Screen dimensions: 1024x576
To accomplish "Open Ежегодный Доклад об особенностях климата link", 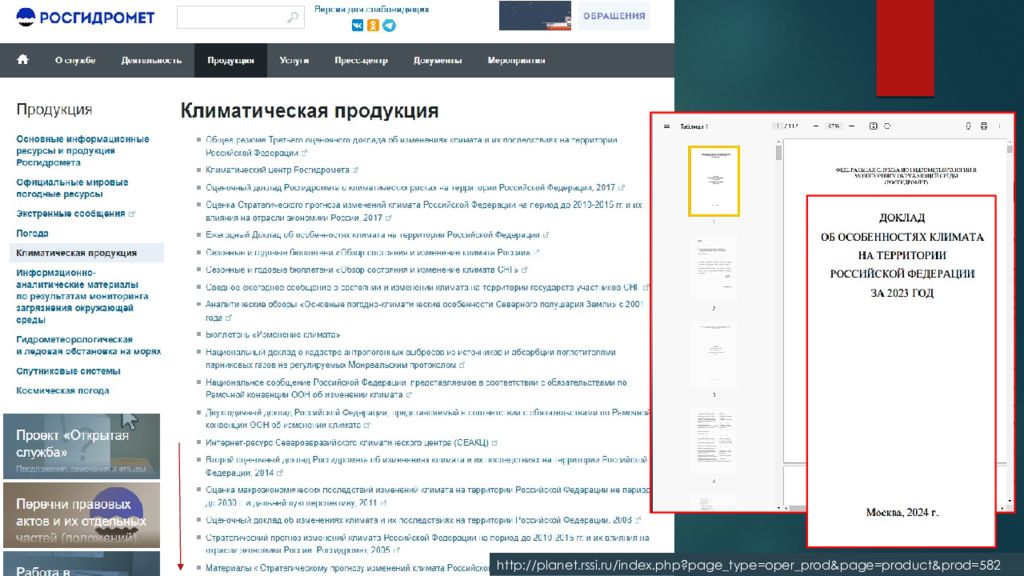I will coord(372,234).
